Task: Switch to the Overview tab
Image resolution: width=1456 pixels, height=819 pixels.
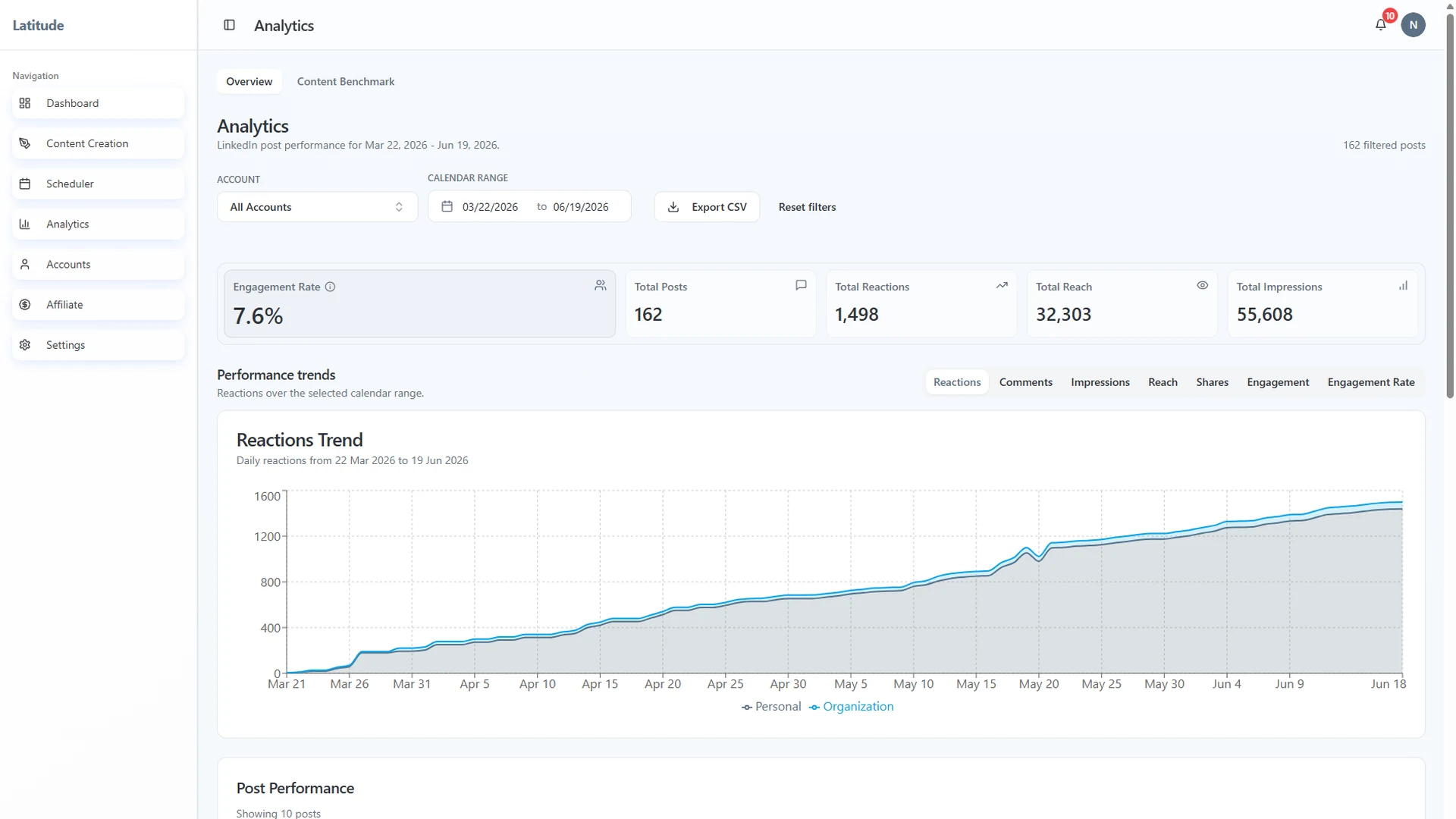Action: pyautogui.click(x=249, y=81)
